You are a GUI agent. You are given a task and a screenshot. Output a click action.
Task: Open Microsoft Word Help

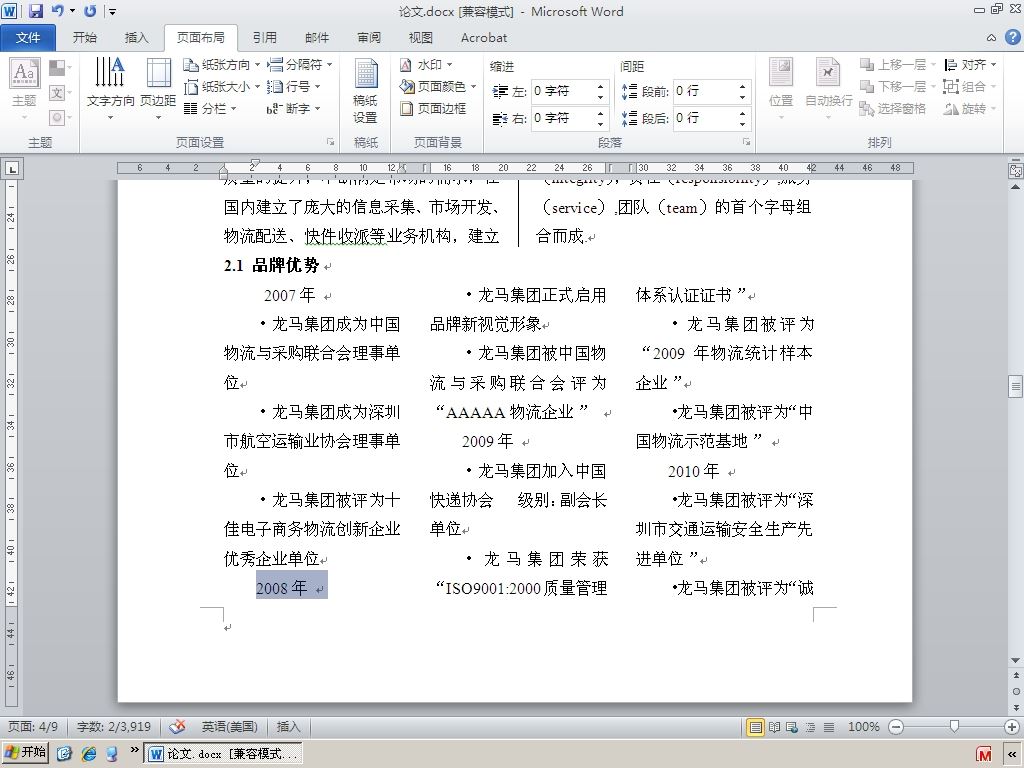[x=1012, y=37]
